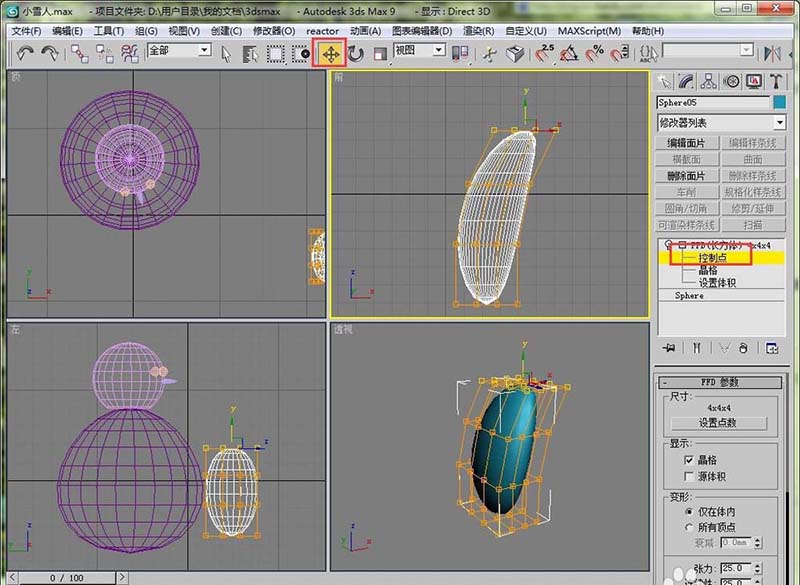Select the 仅在体内 radio button
This screenshot has height=585, width=800.
[x=689, y=512]
